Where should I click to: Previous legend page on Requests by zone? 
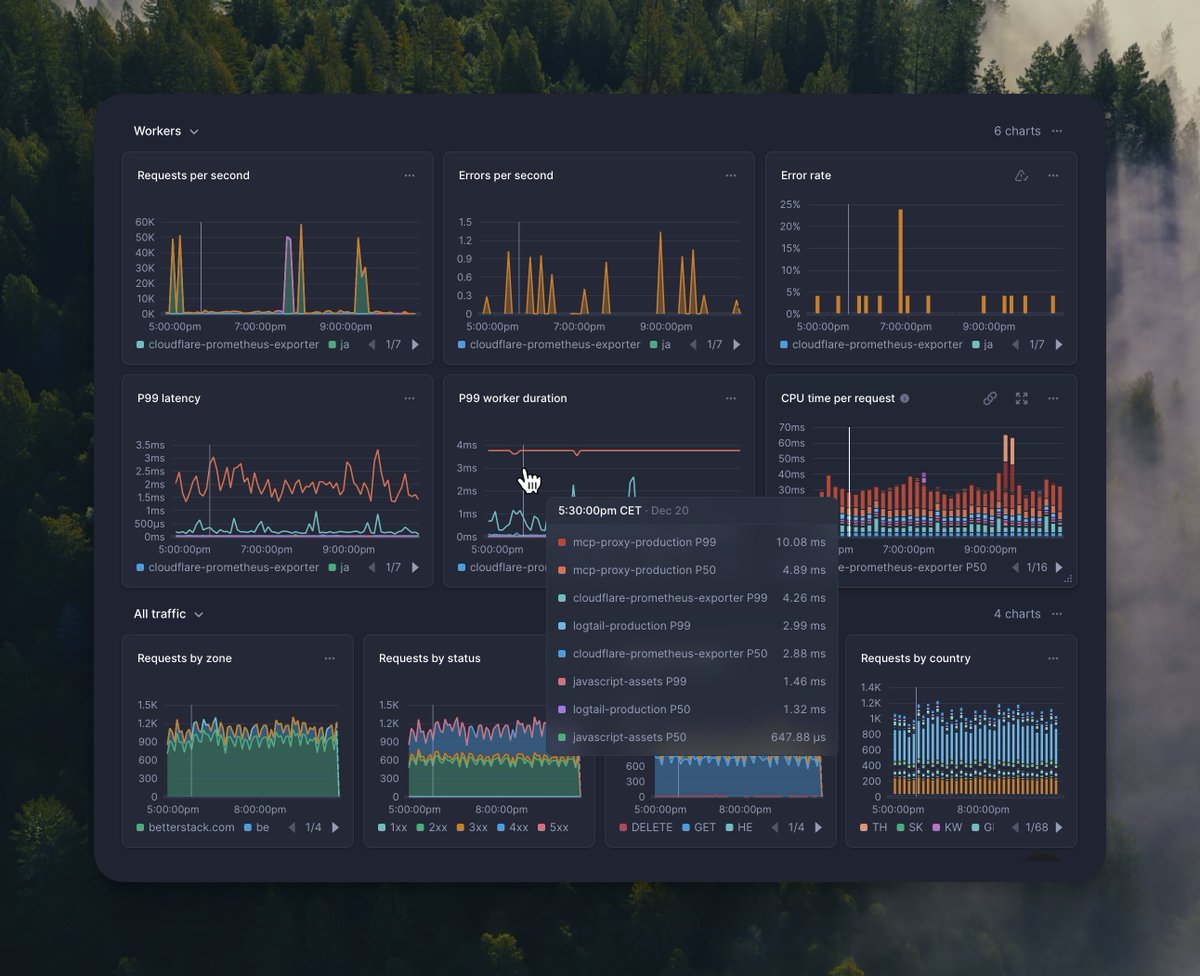[x=292, y=827]
